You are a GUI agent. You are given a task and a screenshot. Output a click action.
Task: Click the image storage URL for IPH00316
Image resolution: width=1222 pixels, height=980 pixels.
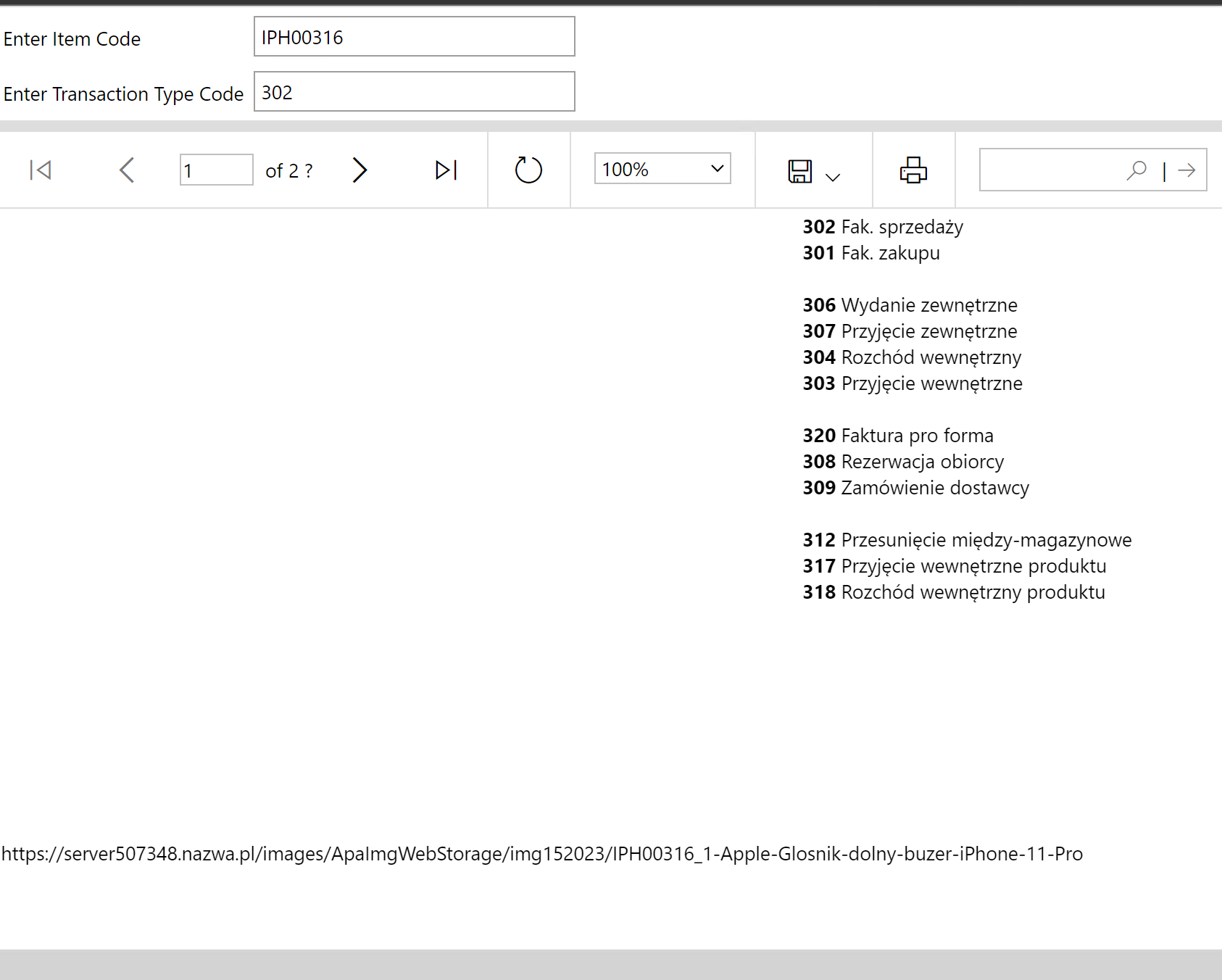click(542, 854)
